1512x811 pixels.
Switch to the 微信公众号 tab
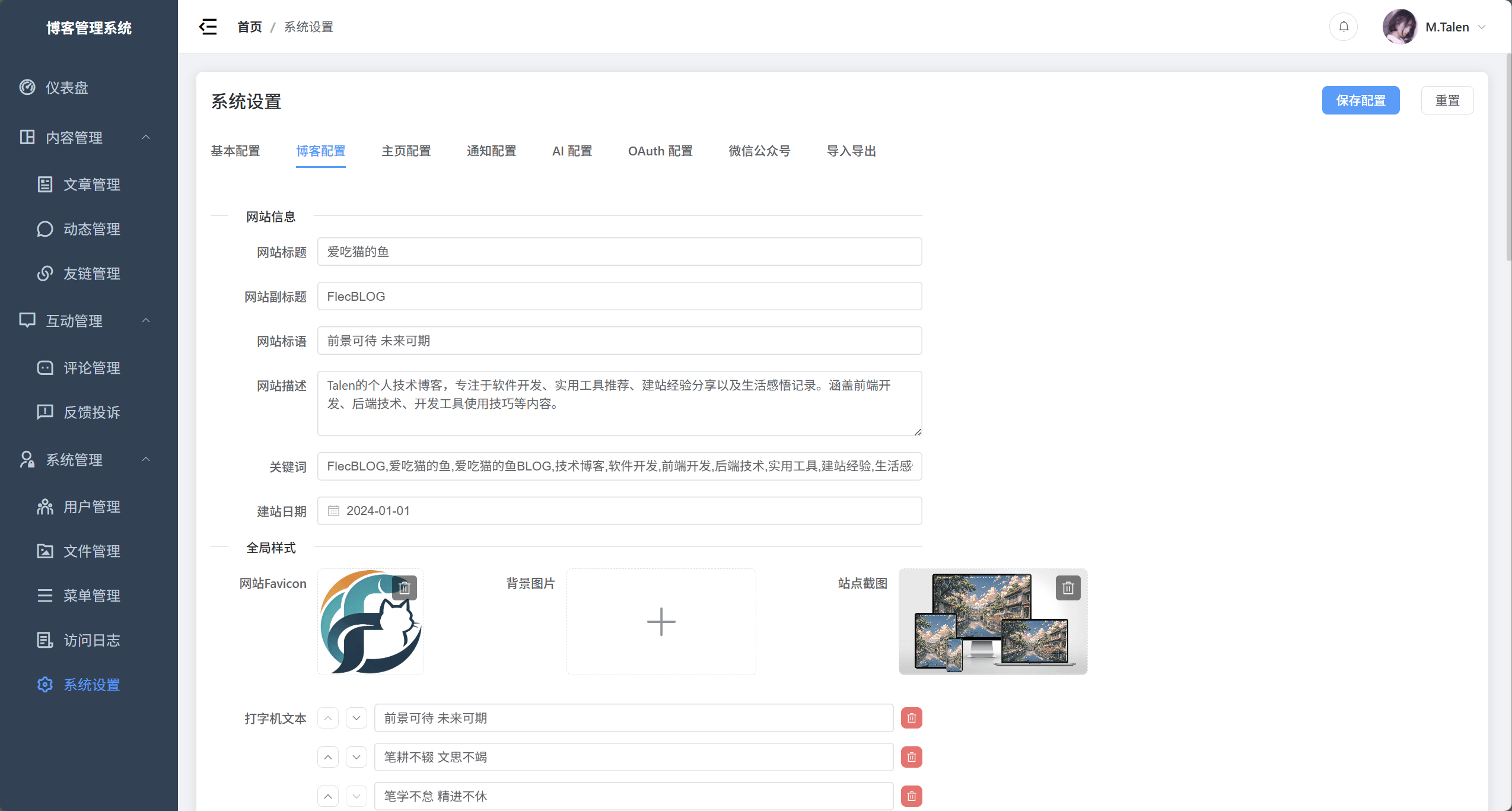(x=759, y=151)
